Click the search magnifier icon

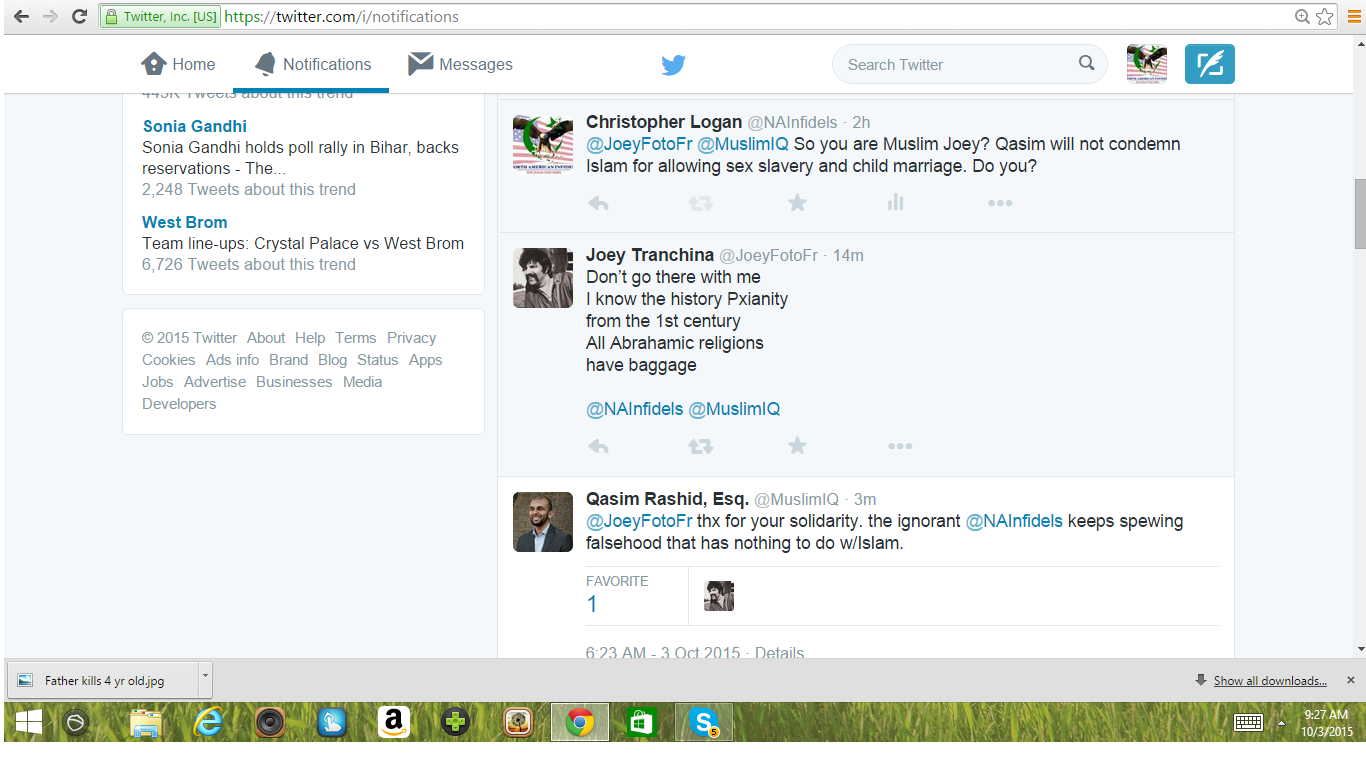tap(1087, 63)
